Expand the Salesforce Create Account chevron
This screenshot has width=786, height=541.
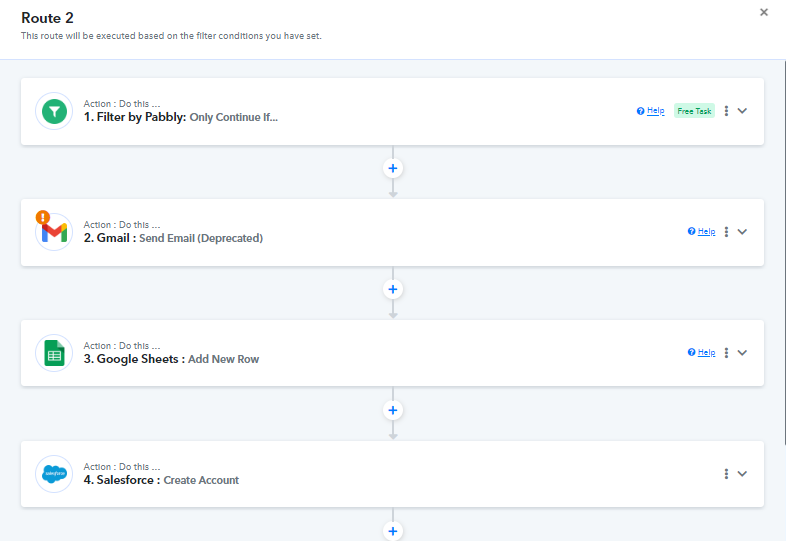click(x=742, y=473)
